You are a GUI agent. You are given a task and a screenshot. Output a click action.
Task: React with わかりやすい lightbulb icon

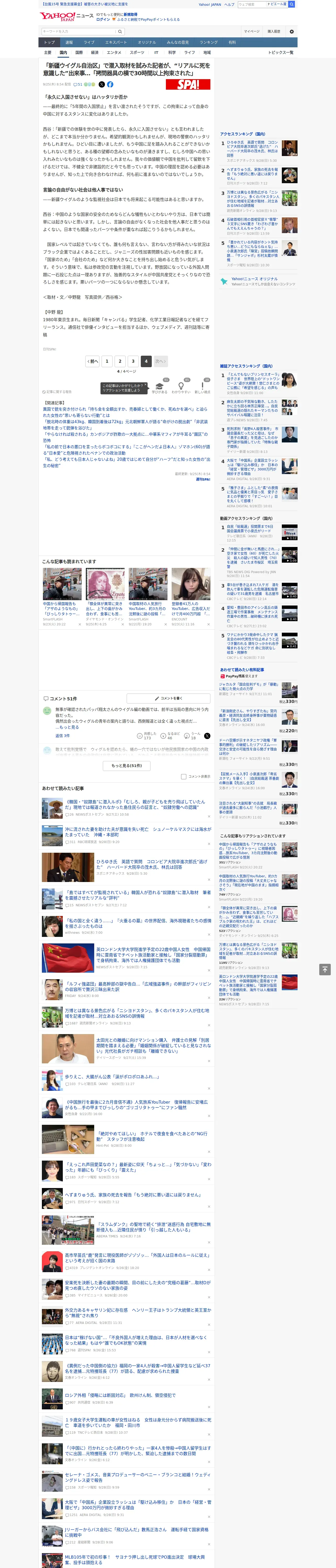click(181, 387)
